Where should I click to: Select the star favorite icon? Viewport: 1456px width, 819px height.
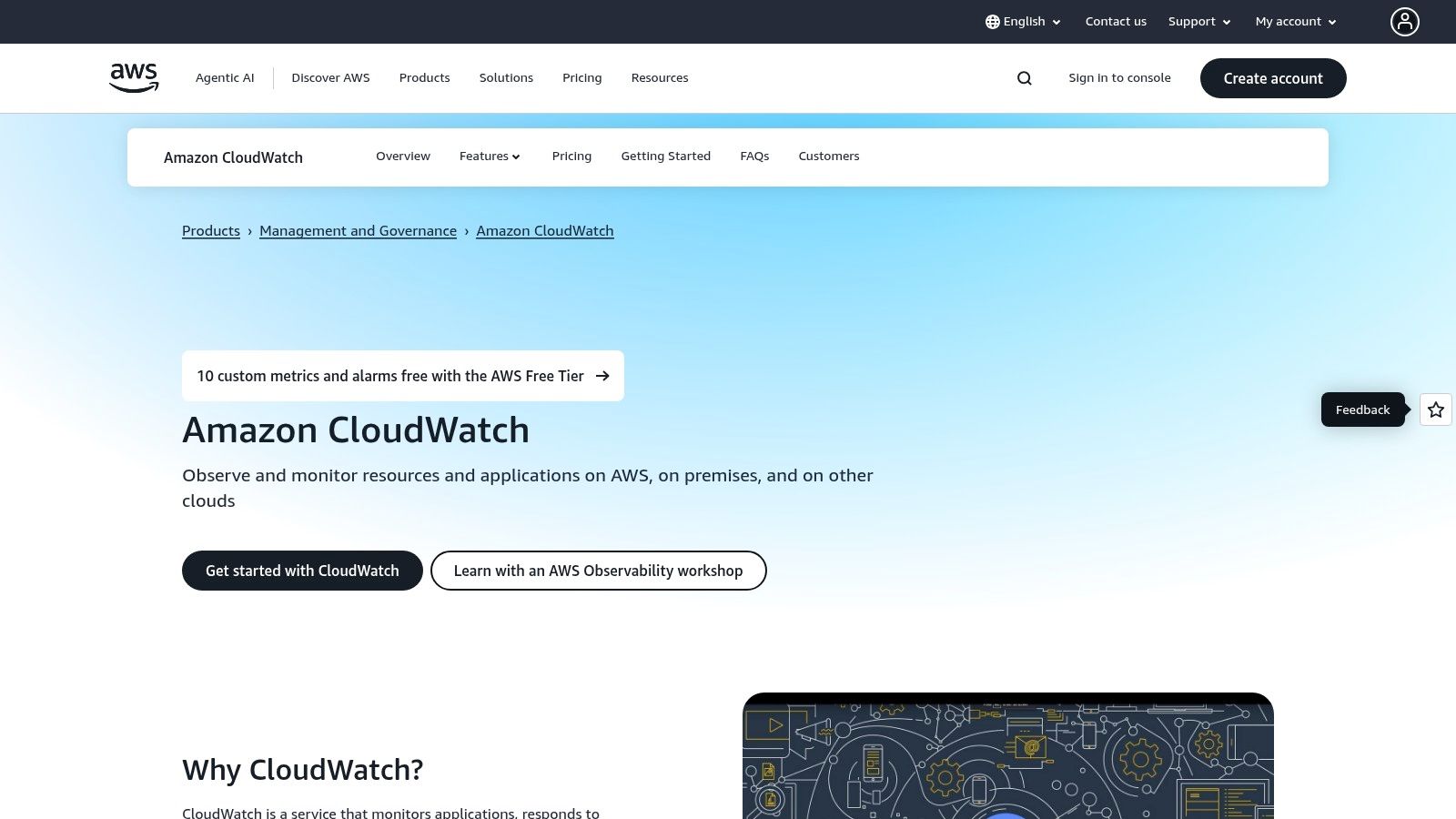(x=1435, y=409)
